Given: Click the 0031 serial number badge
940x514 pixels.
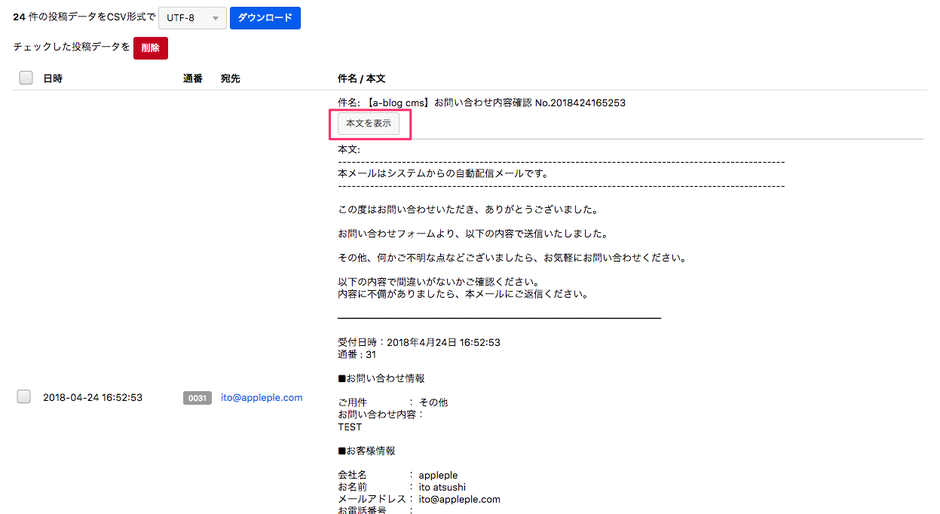Looking at the screenshot, I should coord(197,398).
